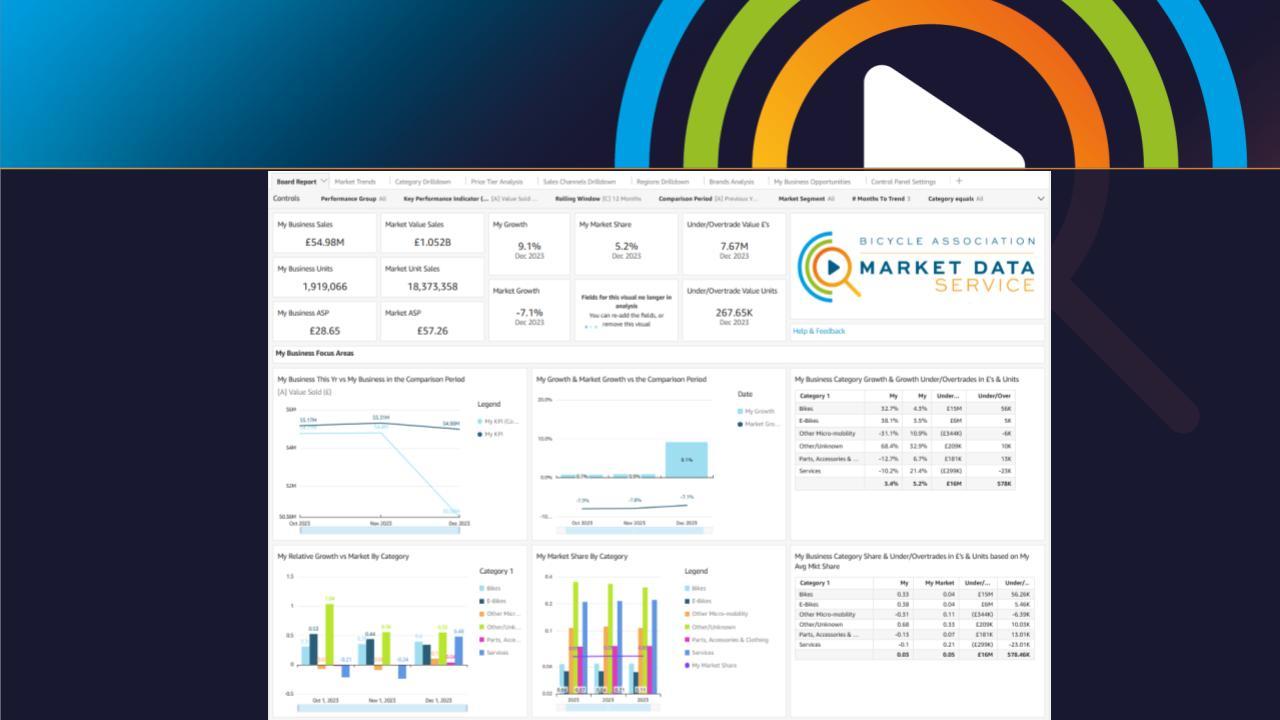Screen dimensions: 1280x720
Task: Open the Rolling Window filter dropdown
Action: tap(598, 199)
